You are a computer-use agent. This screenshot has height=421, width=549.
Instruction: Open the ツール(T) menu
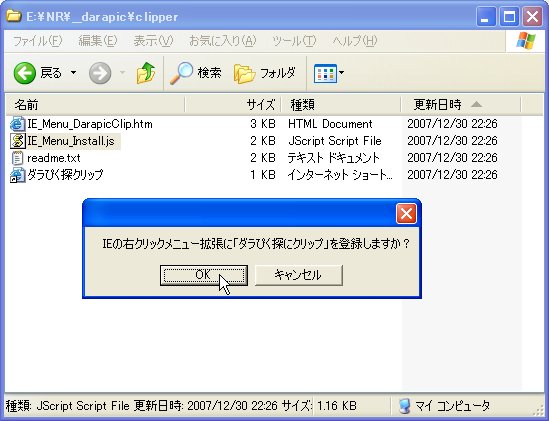tap(294, 41)
